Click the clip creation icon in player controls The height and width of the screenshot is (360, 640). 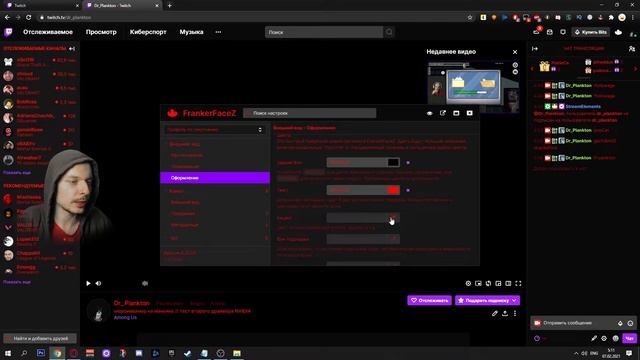tap(478, 283)
